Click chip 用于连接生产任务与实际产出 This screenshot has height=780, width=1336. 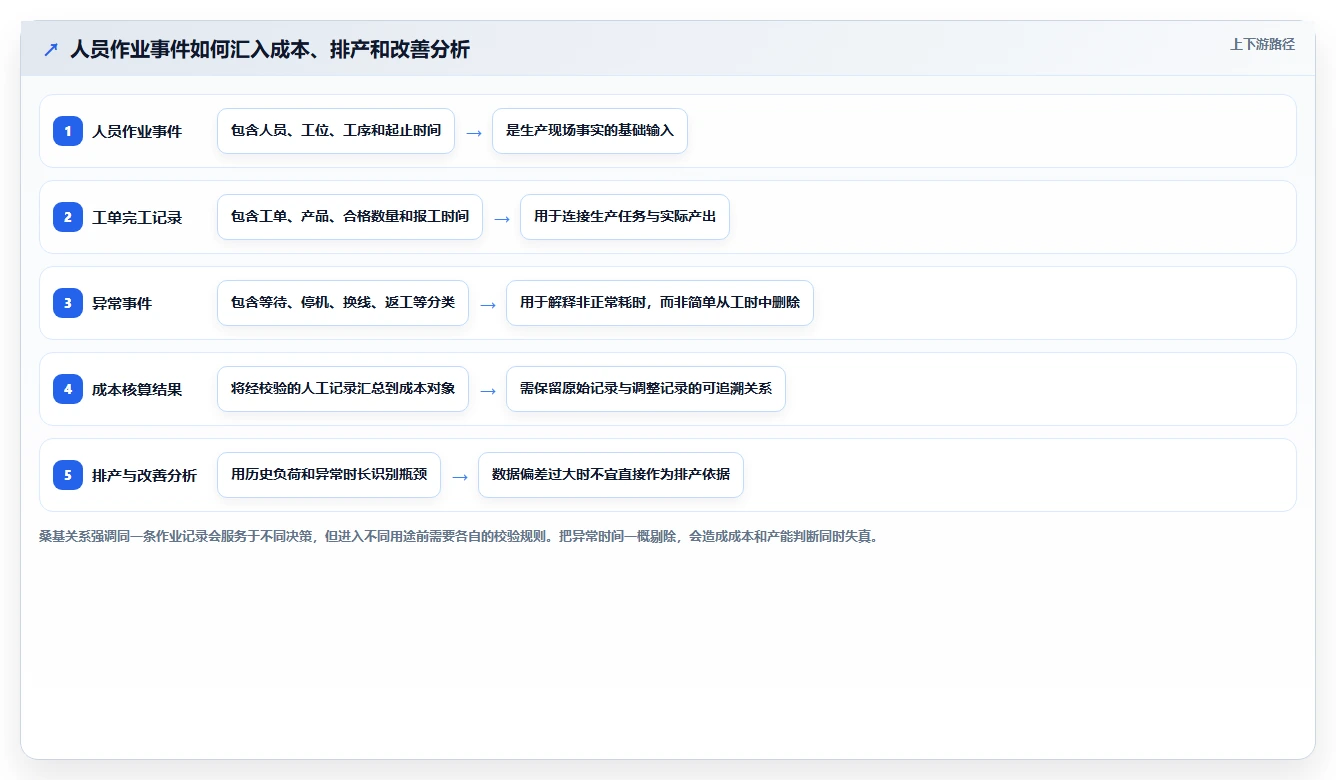point(625,217)
